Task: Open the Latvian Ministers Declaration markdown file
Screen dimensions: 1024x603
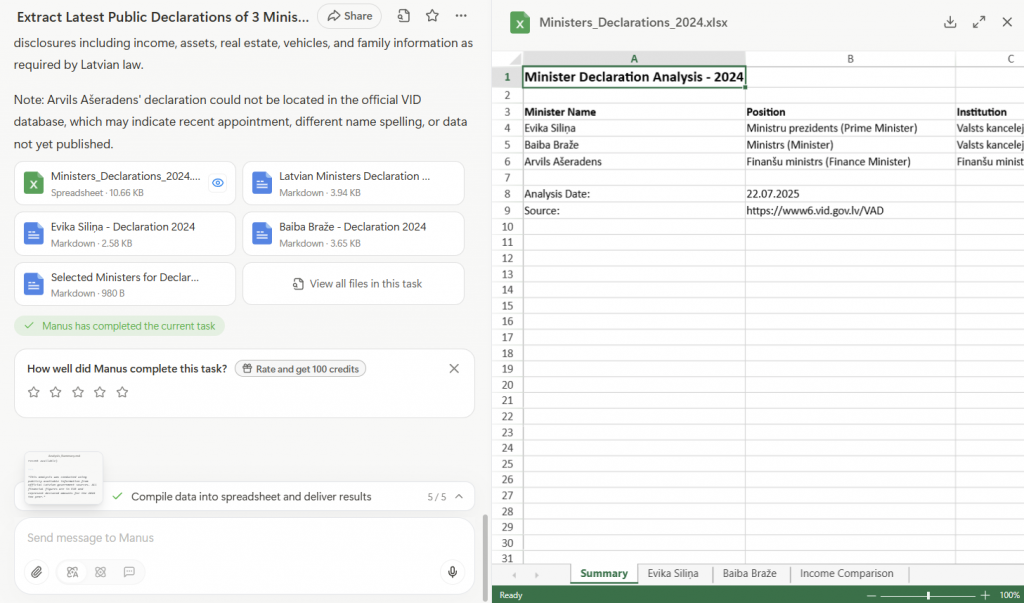Action: (x=353, y=184)
